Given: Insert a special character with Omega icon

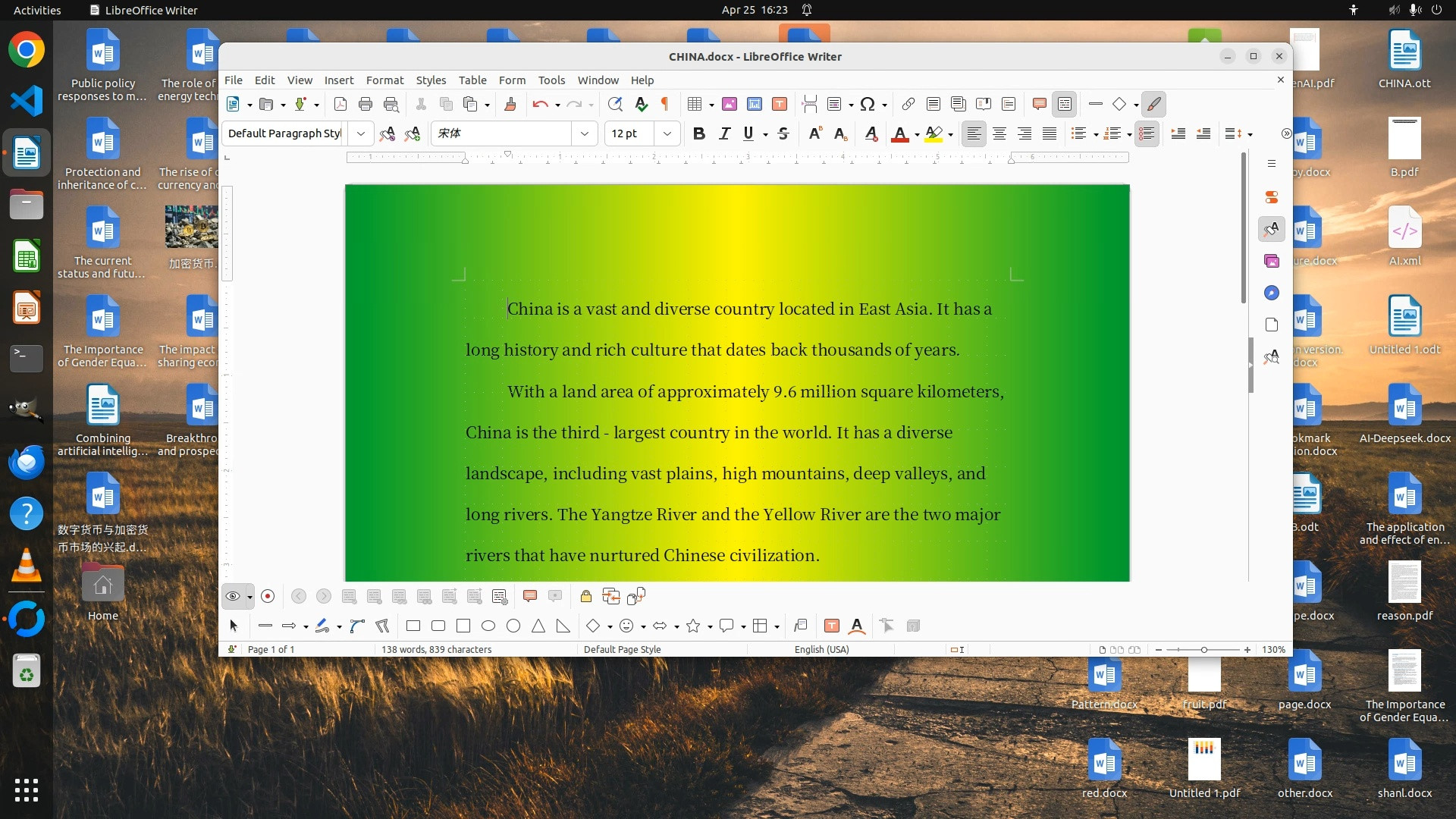Looking at the screenshot, I should coord(868,105).
